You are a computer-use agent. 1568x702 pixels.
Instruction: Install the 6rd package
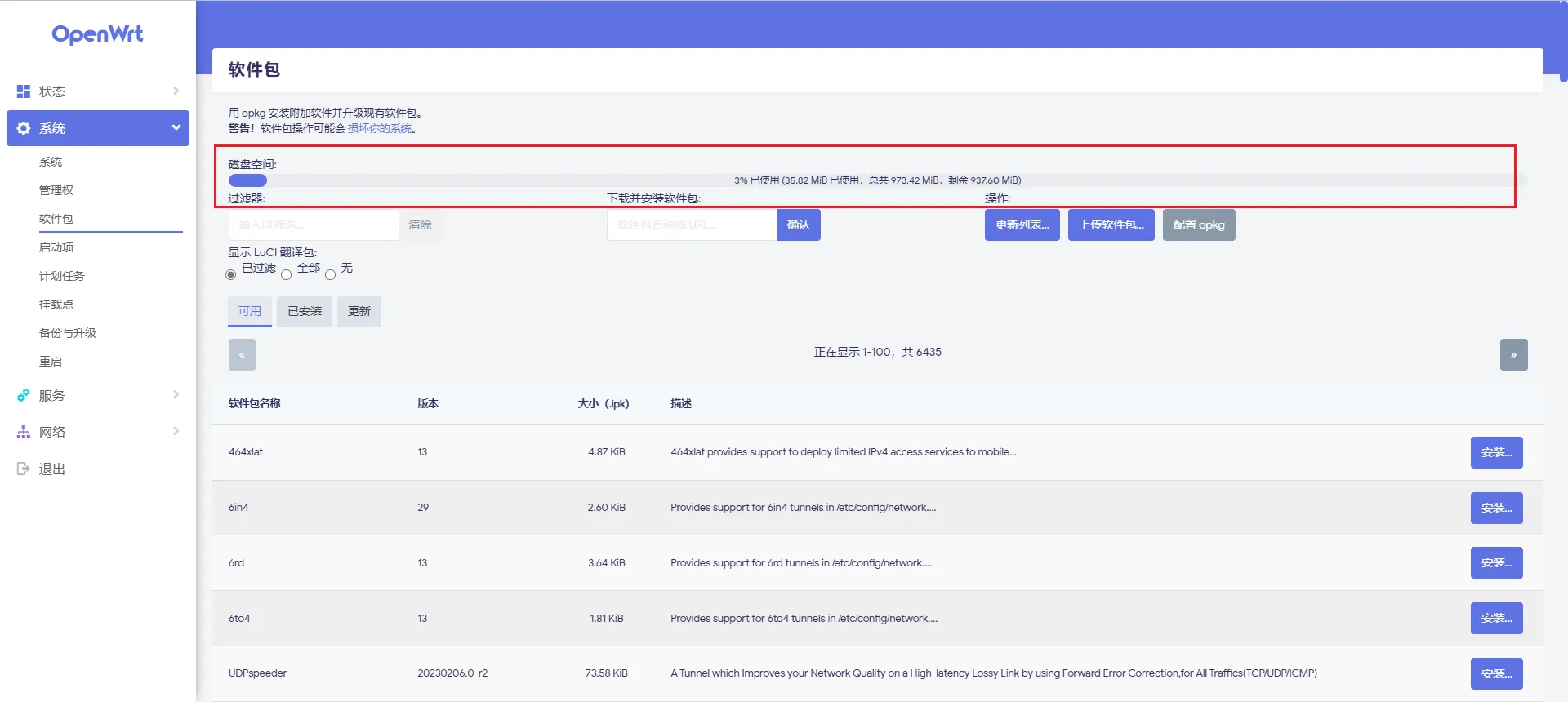coord(1497,562)
